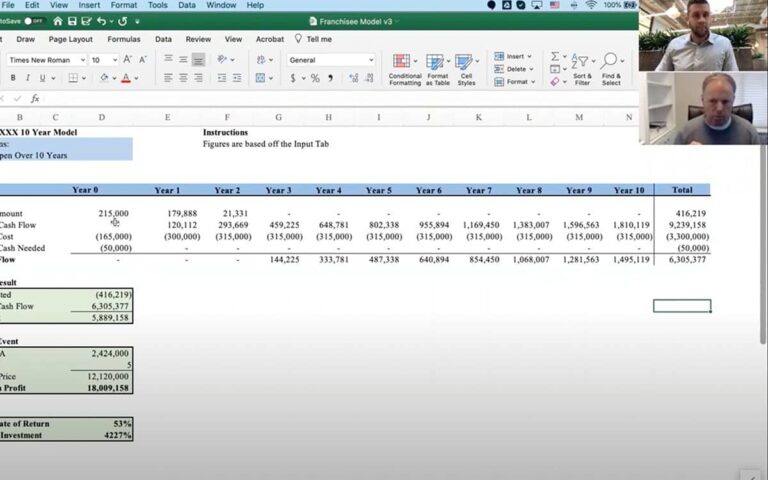This screenshot has height=480, width=768.
Task: Toggle Underline formatting
Action: [42, 78]
